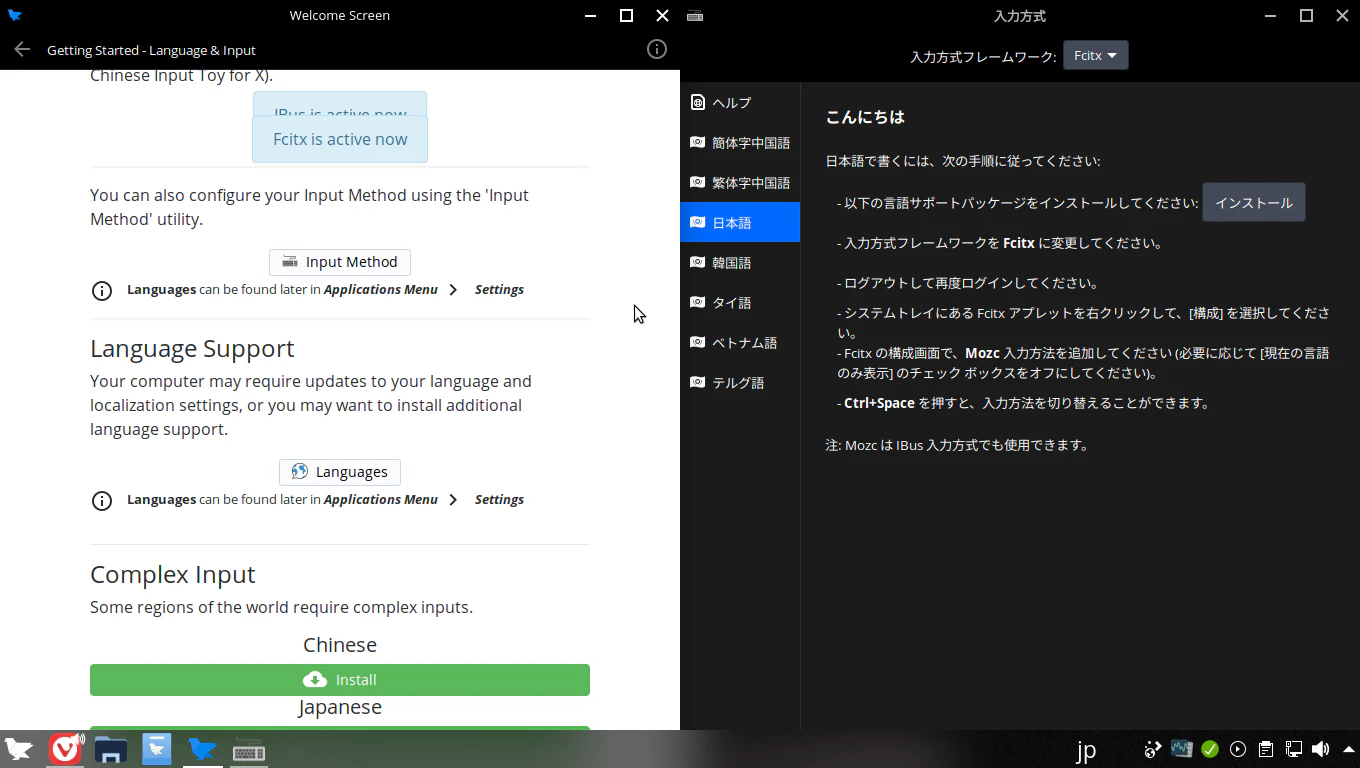Launch Vivaldi browser from the taskbar
The image size is (1360, 768).
[x=66, y=749]
